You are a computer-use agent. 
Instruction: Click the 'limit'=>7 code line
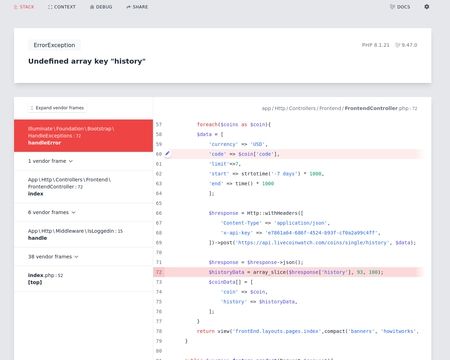pos(225,164)
